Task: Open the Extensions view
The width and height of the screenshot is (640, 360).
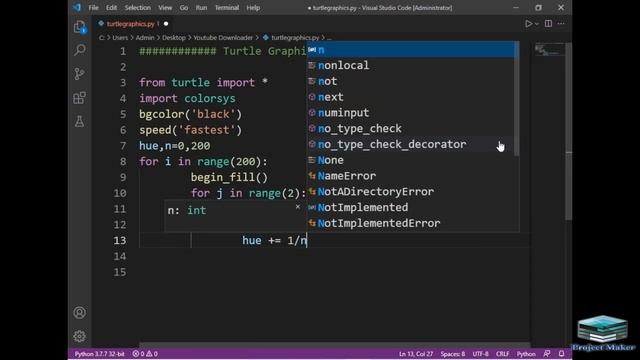Action: (80, 98)
